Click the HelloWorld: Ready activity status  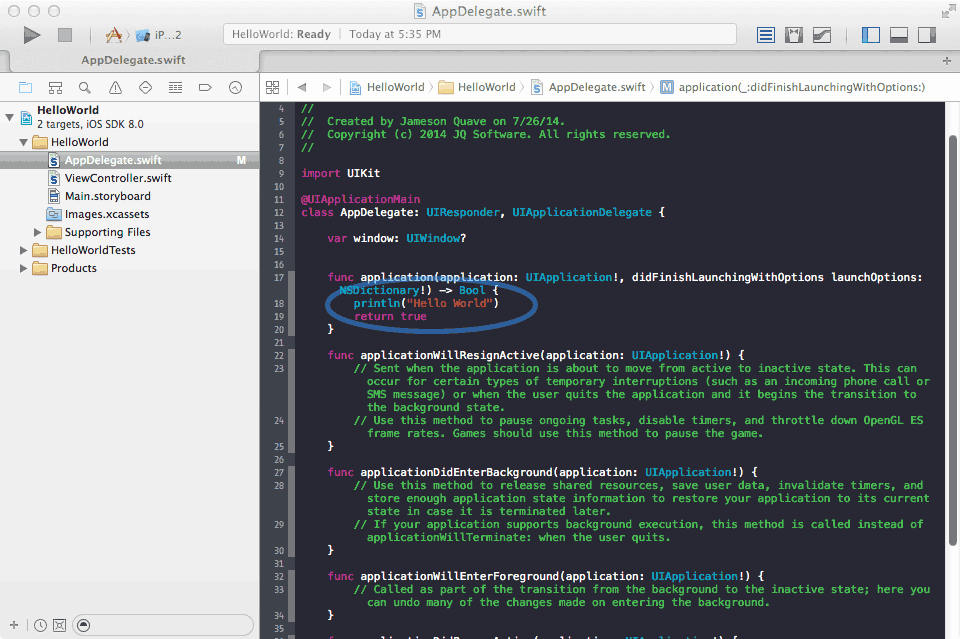coord(281,34)
